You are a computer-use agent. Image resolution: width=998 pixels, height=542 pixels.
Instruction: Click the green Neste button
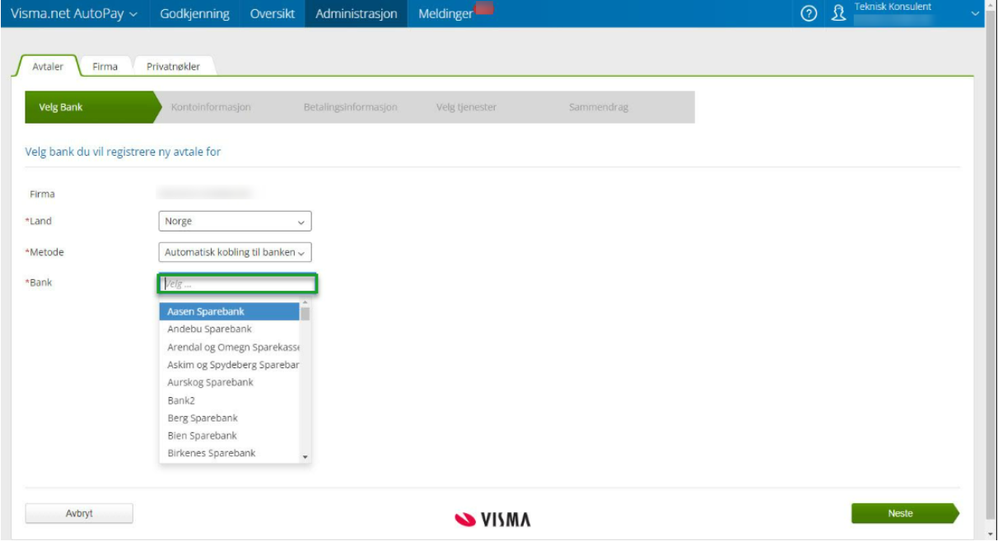point(904,513)
